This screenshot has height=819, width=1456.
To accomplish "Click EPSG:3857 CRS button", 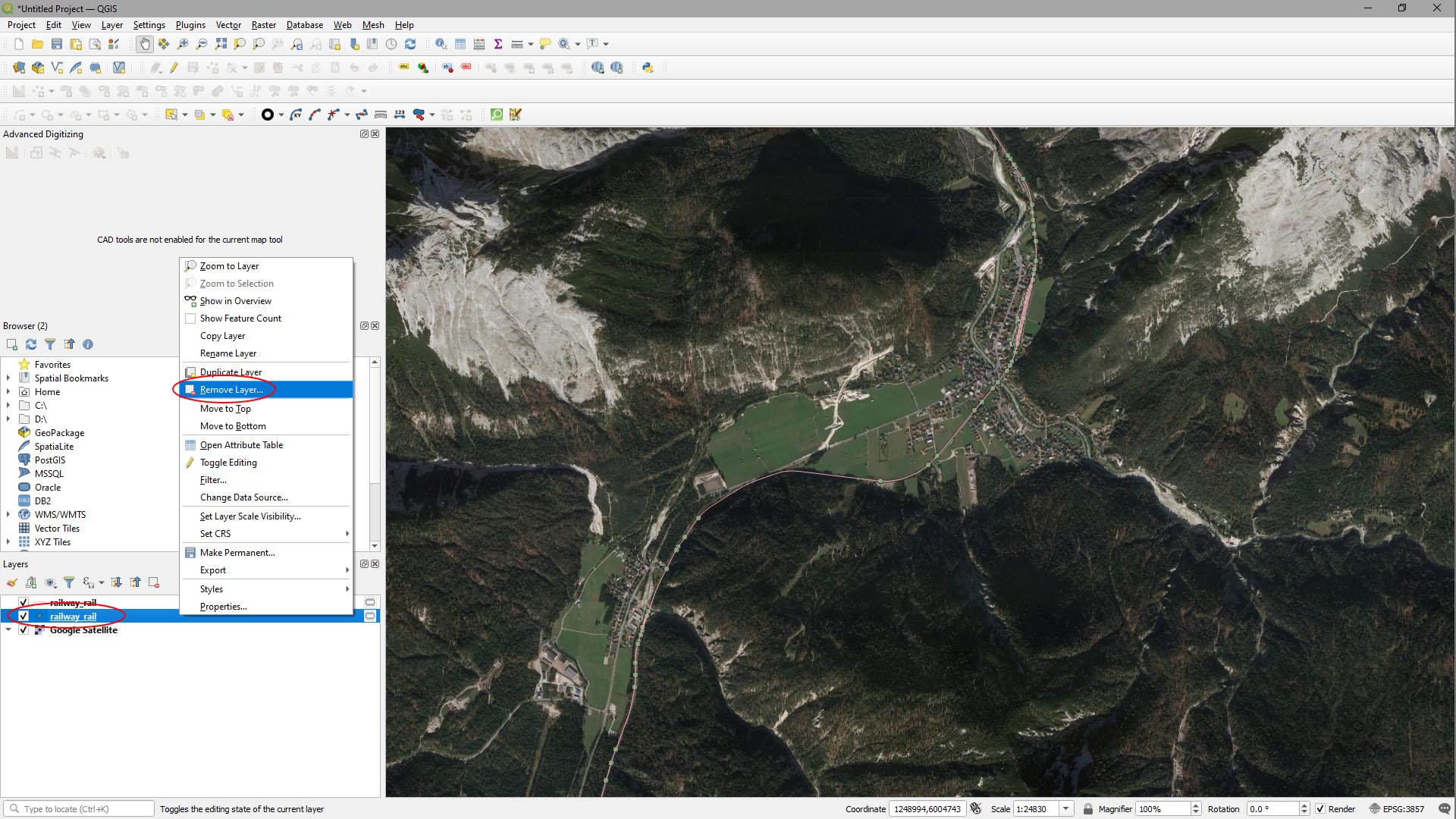I will click(x=1396, y=809).
